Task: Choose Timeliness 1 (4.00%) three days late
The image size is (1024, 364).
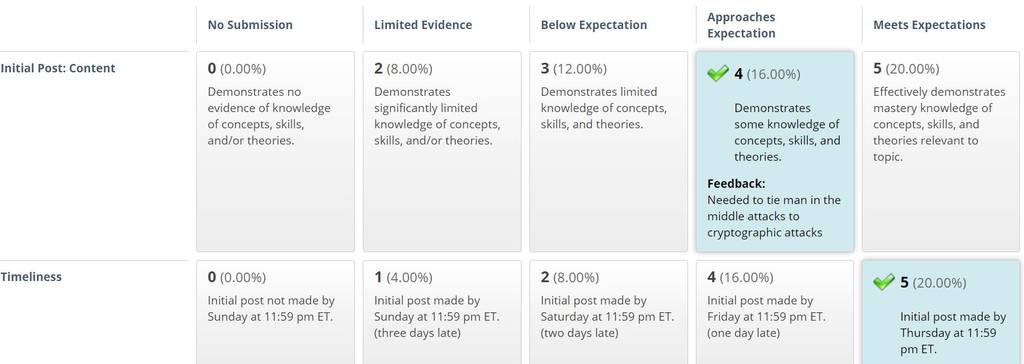Action: [x=442, y=312]
